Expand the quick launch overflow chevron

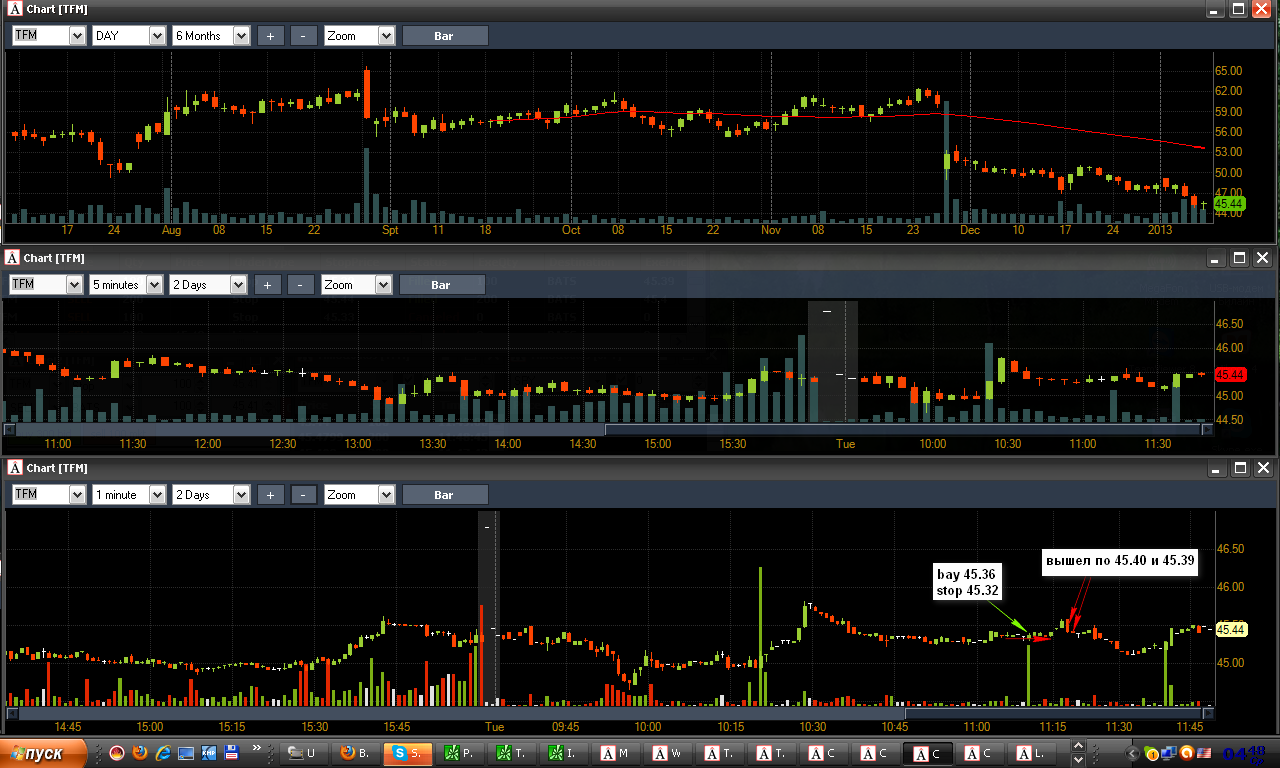[x=258, y=748]
